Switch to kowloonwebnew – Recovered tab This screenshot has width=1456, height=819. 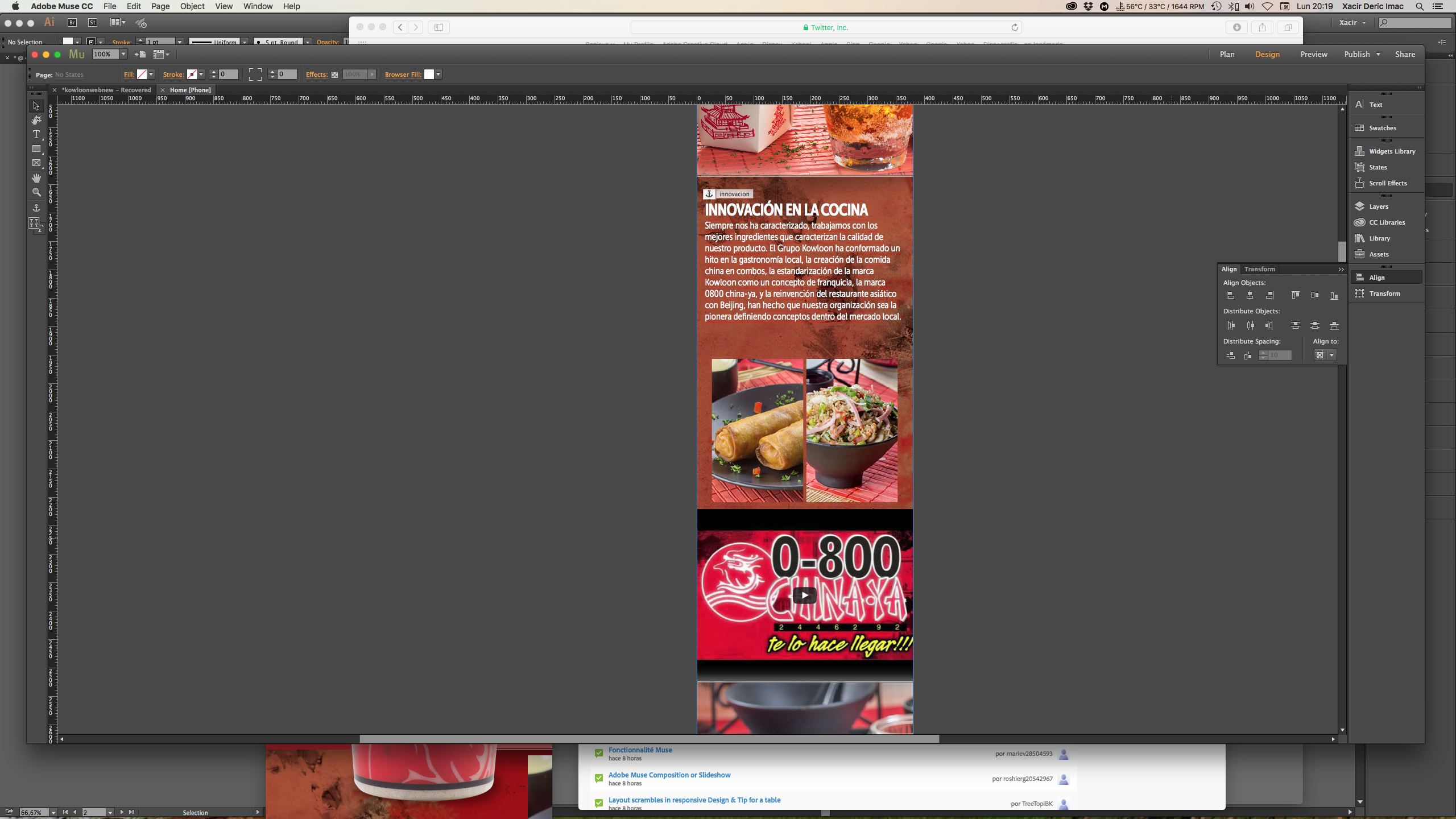tap(106, 90)
